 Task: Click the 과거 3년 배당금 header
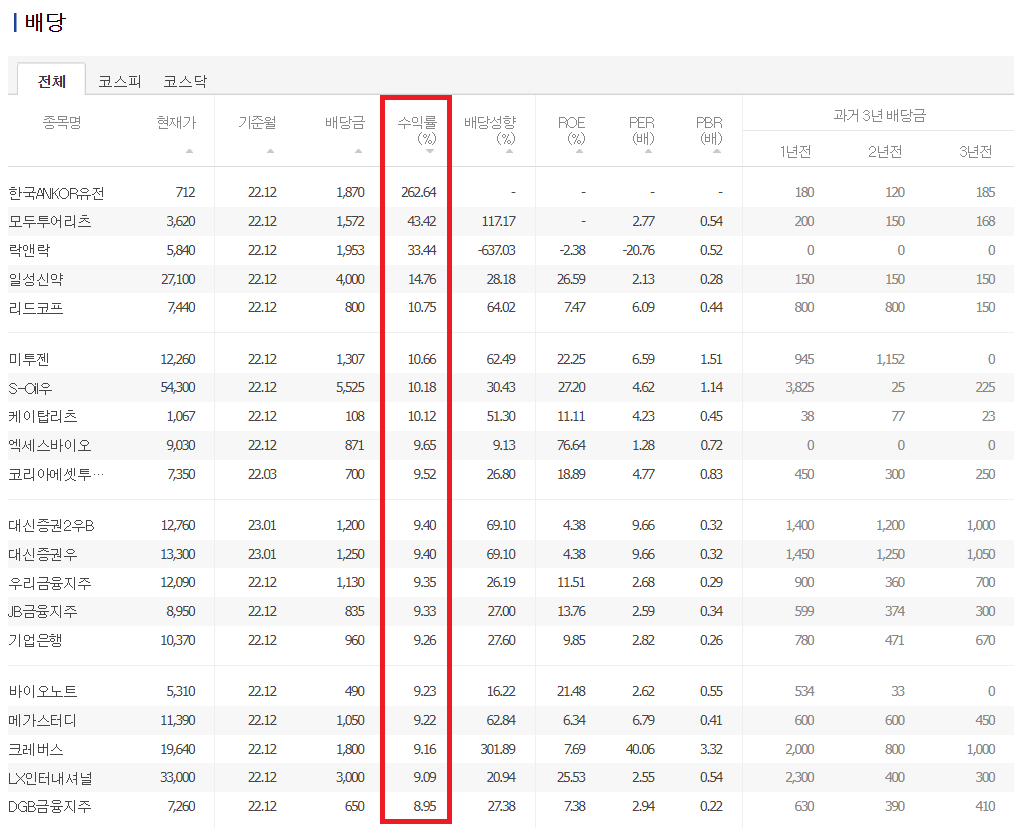pyautogui.click(x=880, y=116)
